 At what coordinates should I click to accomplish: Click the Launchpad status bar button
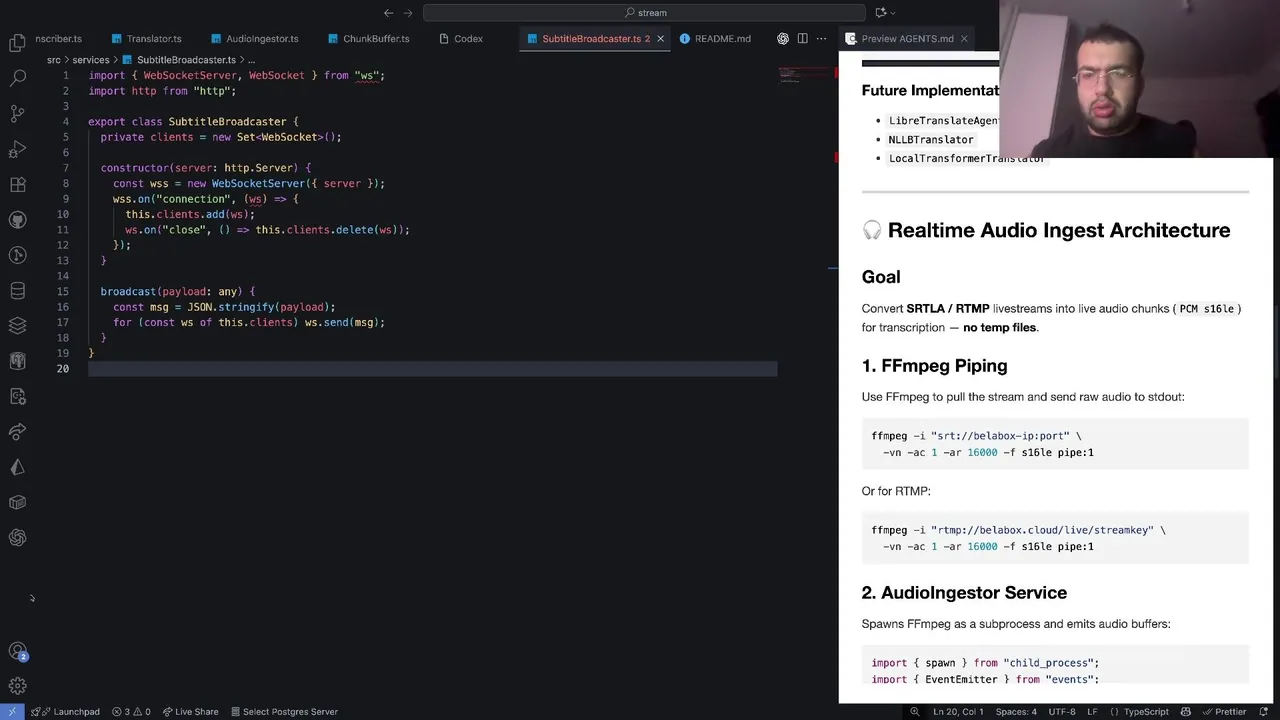click(68, 712)
